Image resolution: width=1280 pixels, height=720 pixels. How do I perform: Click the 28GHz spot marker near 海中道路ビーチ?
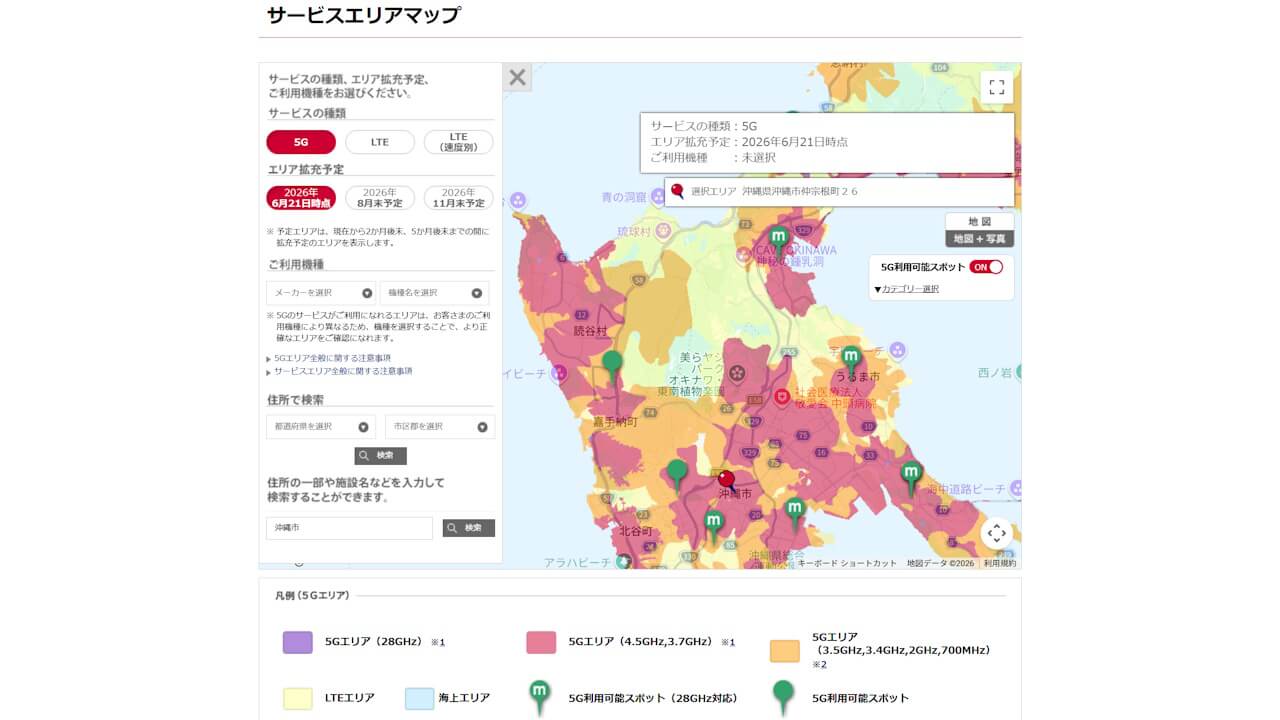[911, 477]
